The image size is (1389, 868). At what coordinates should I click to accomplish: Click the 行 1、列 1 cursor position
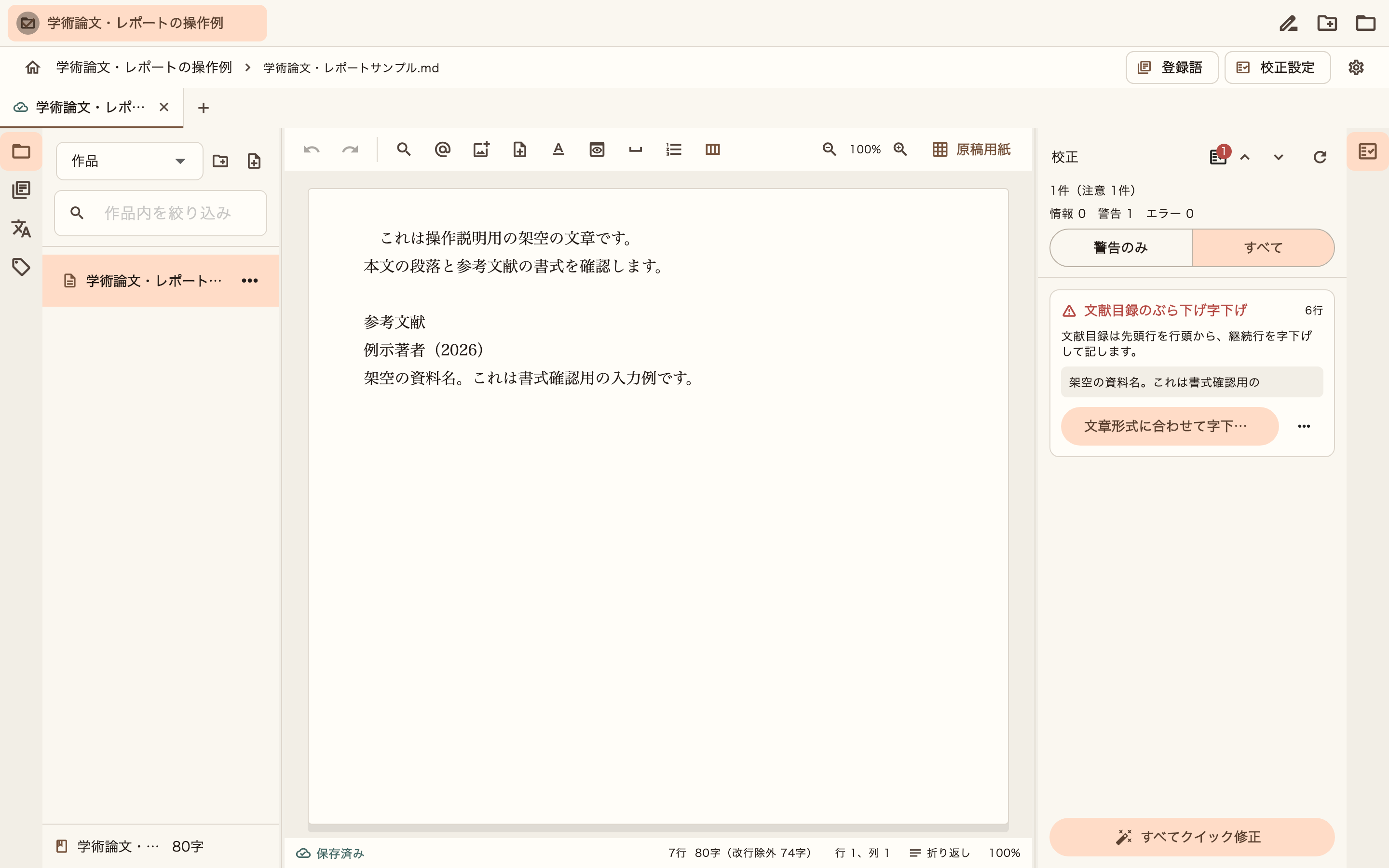tap(862, 853)
